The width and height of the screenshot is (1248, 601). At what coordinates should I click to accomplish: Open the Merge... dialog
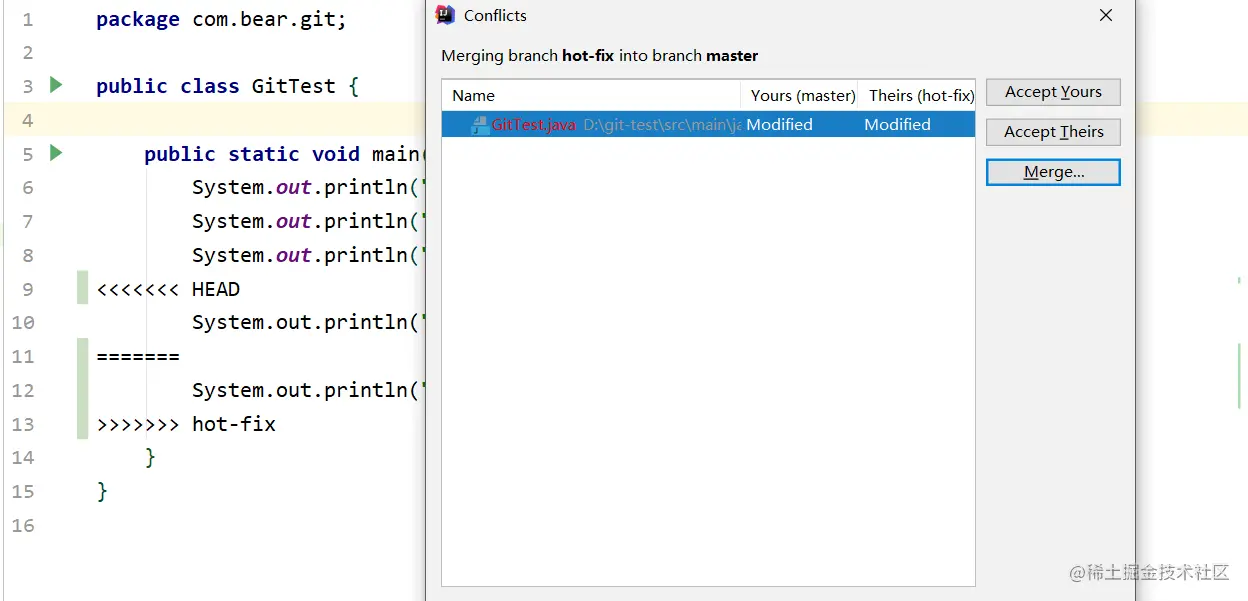pos(1053,172)
